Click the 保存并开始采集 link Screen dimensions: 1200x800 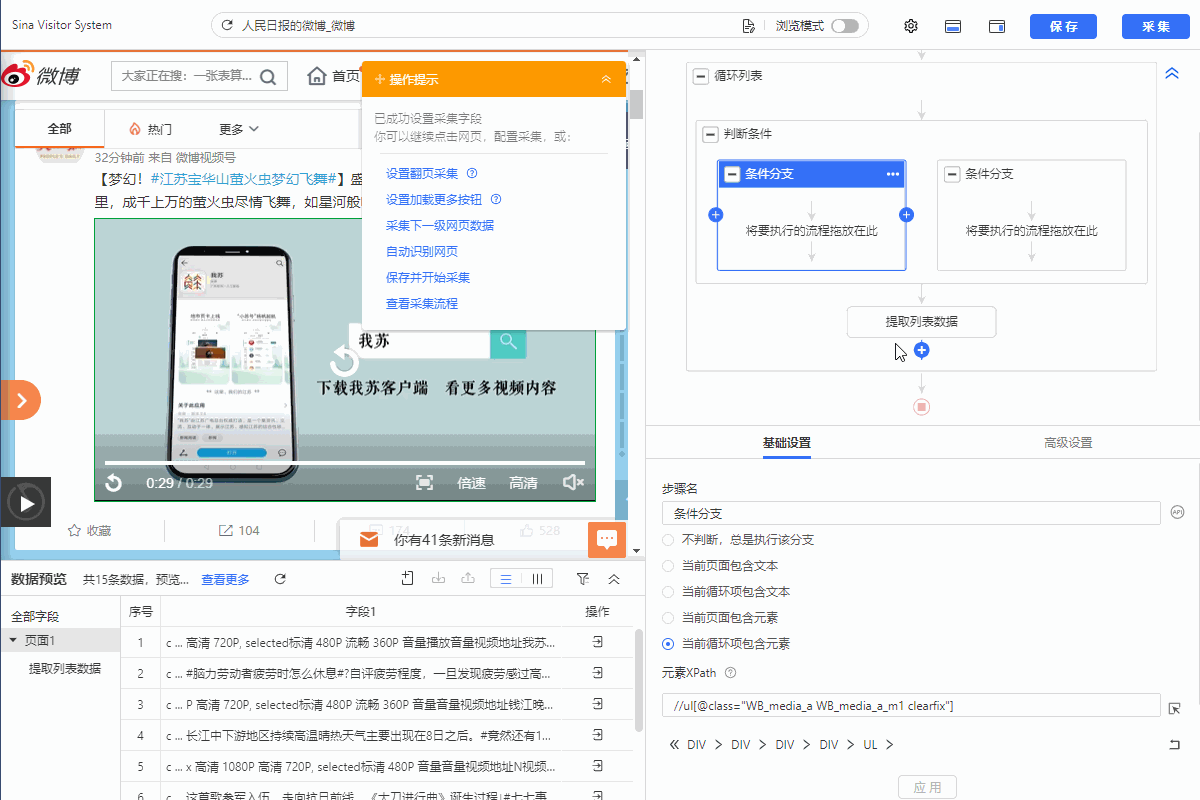428,278
